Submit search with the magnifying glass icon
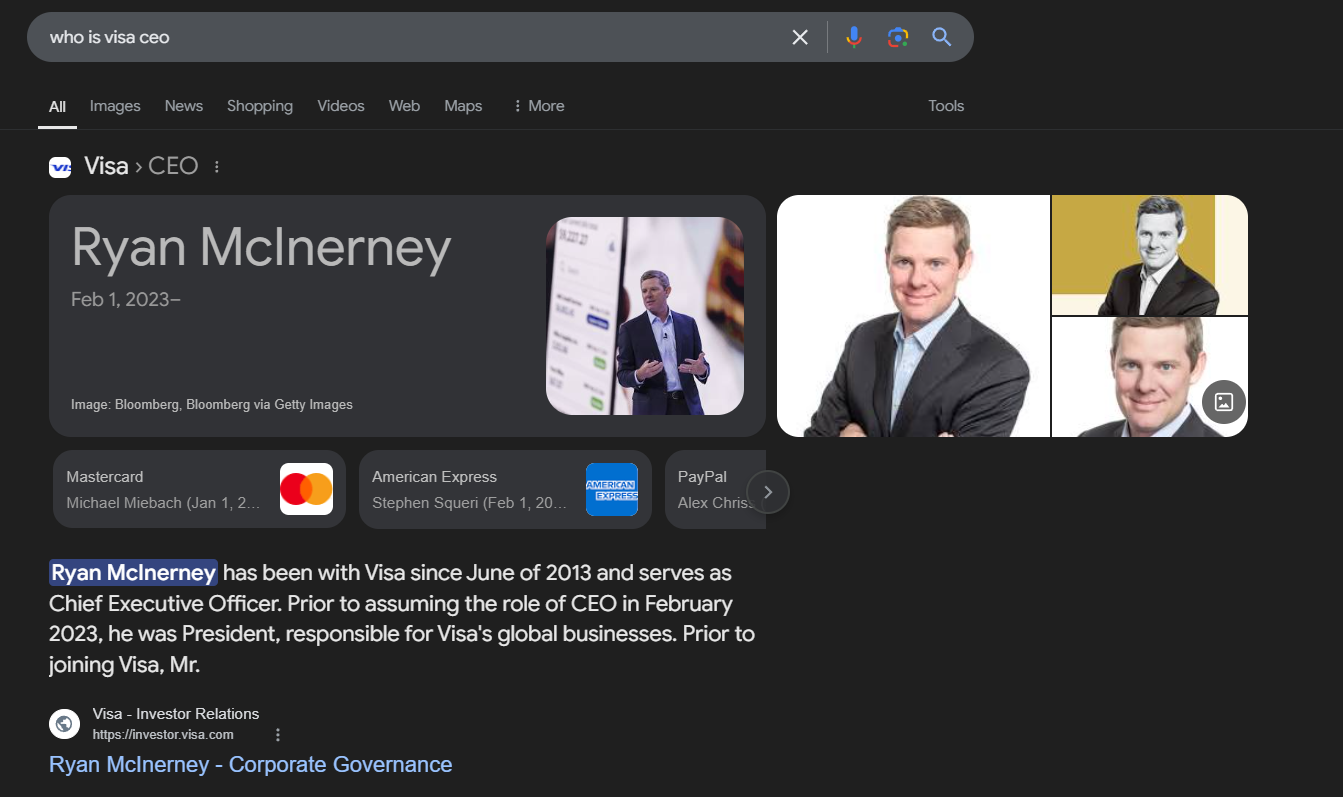The height and width of the screenshot is (797, 1343). click(941, 37)
